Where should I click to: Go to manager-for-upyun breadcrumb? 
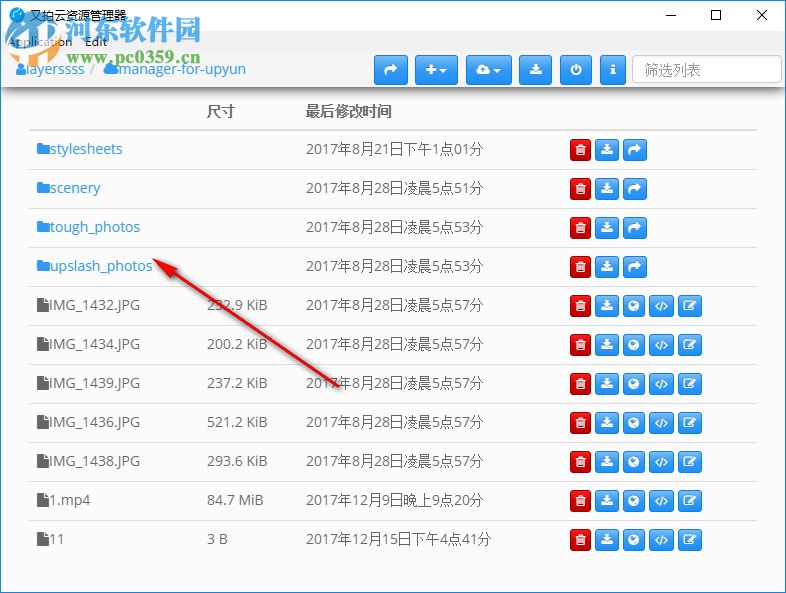click(x=174, y=69)
